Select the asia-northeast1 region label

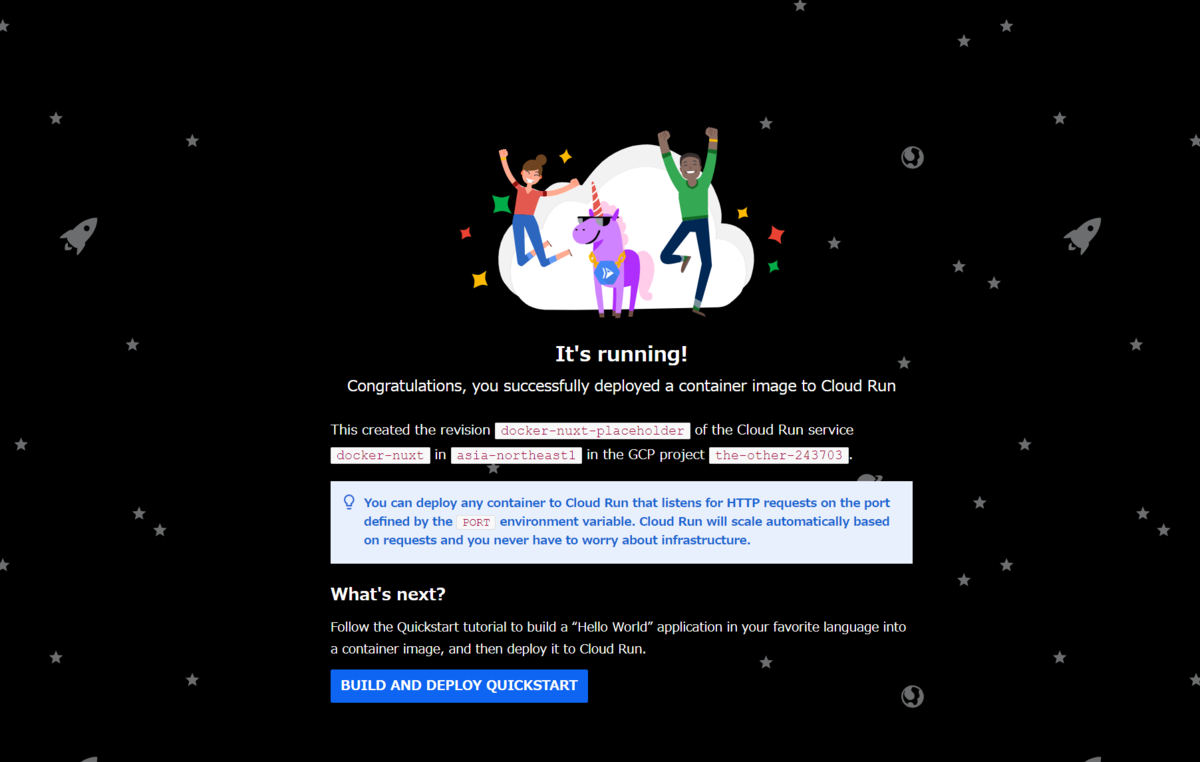click(x=516, y=456)
